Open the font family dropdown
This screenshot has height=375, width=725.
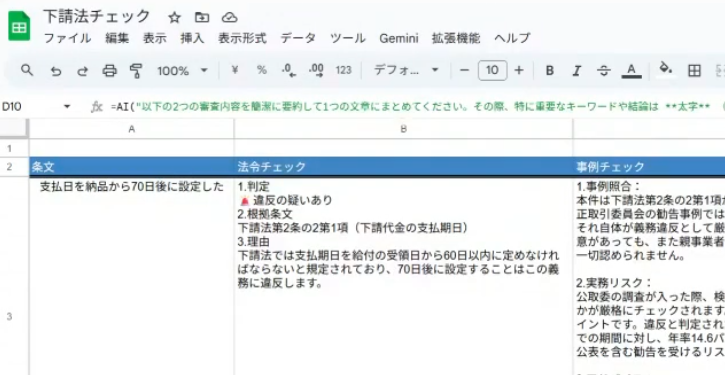click(406, 70)
